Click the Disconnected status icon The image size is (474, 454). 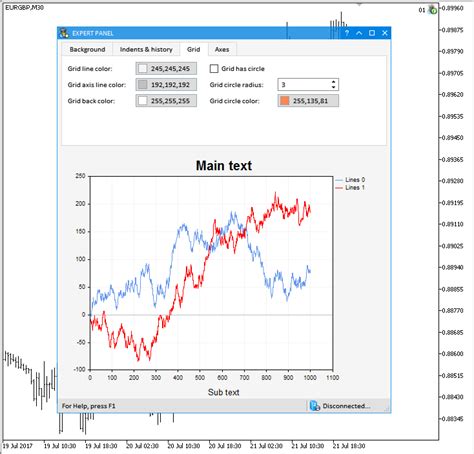pos(315,406)
